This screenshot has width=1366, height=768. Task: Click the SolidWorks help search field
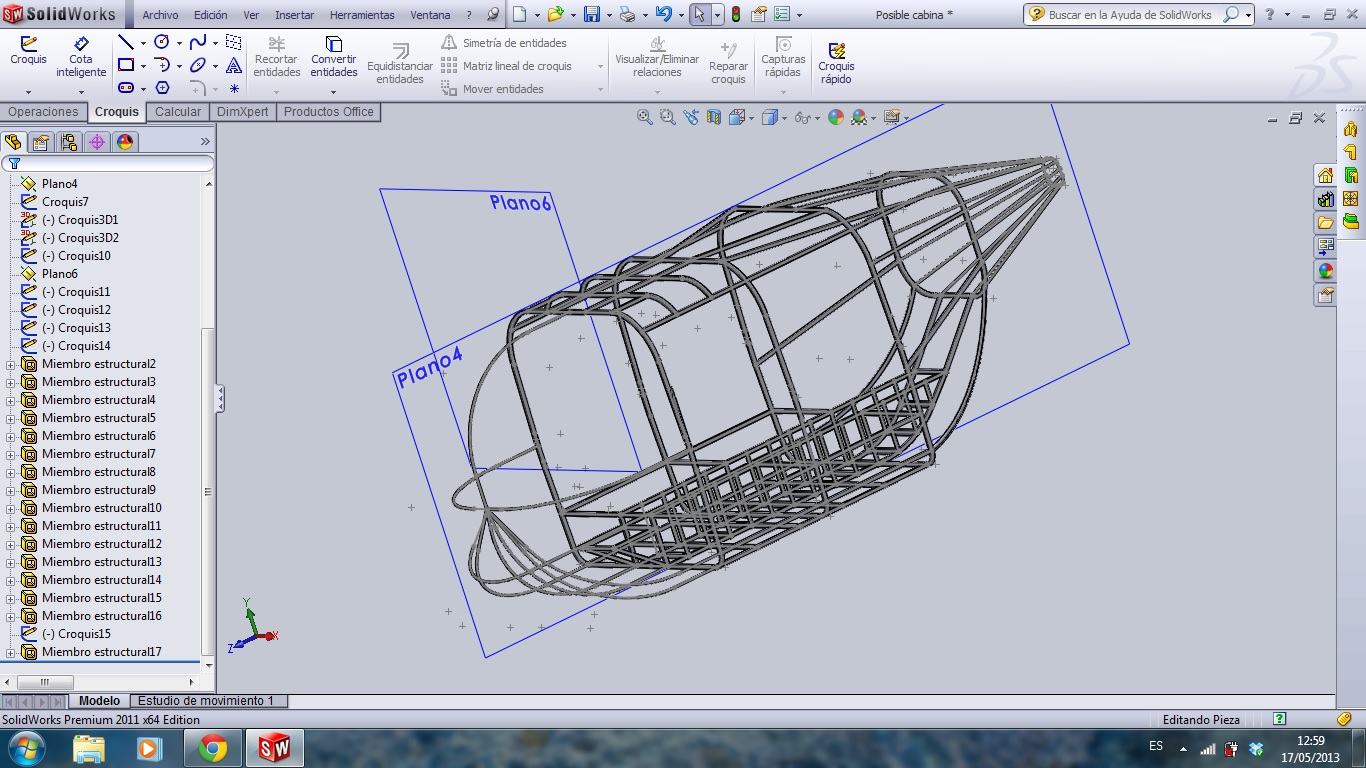1135,15
